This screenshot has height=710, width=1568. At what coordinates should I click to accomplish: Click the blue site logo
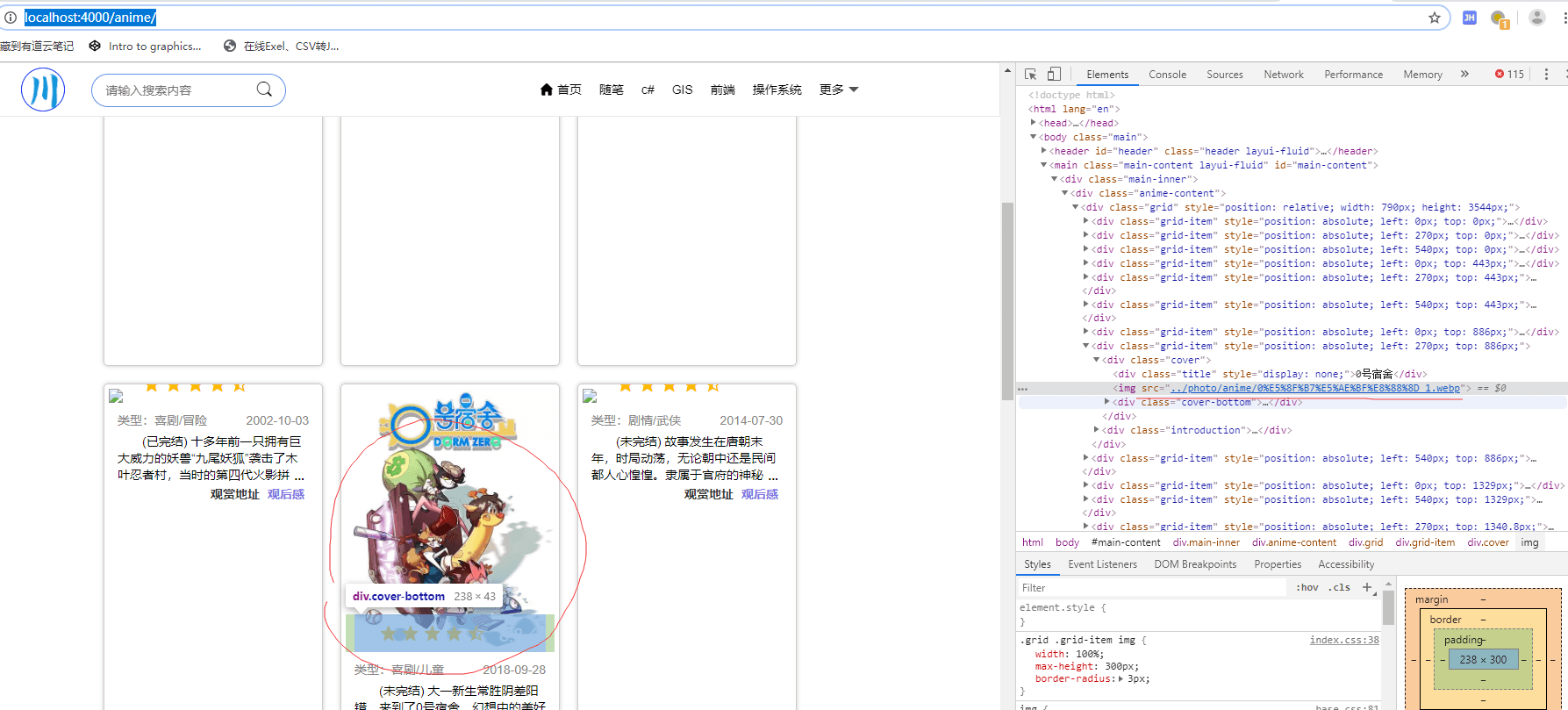coord(43,90)
